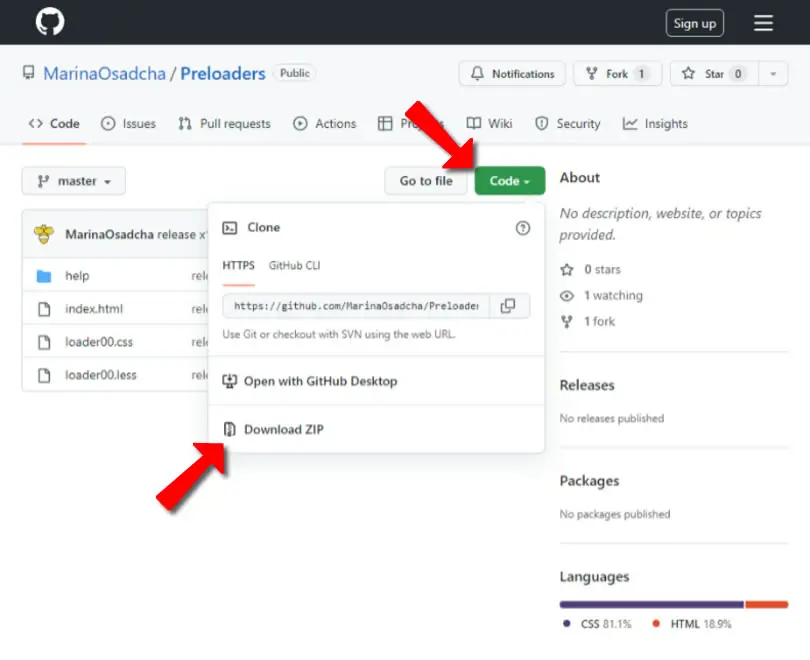
Task: Copy the clone URL with clipboard icon
Action: 508,306
